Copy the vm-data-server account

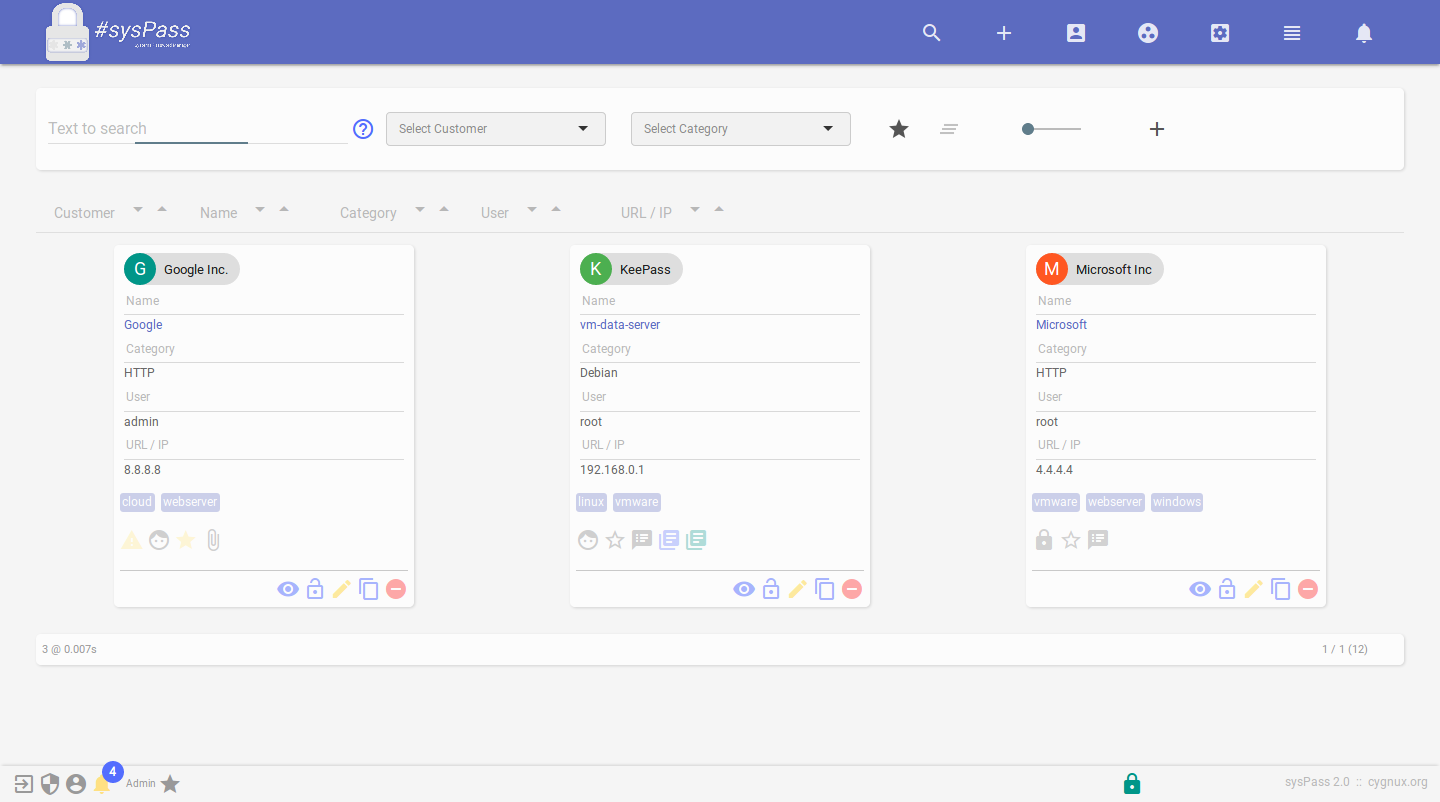825,589
